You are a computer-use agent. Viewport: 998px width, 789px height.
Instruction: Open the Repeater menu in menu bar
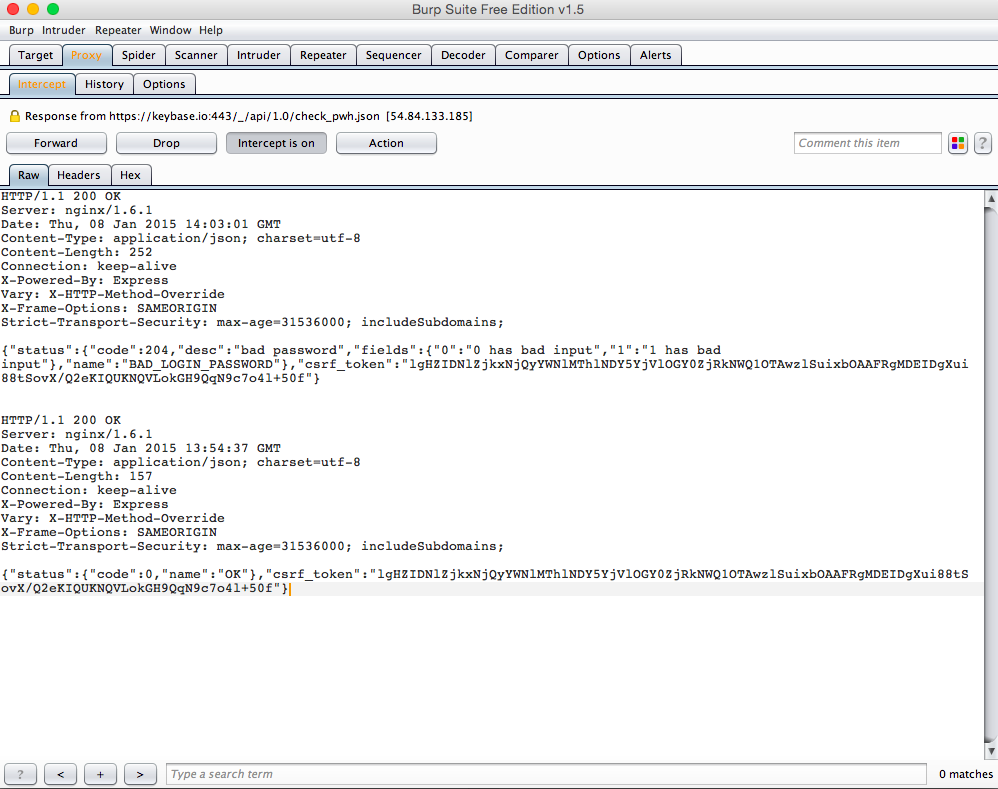(x=118, y=30)
